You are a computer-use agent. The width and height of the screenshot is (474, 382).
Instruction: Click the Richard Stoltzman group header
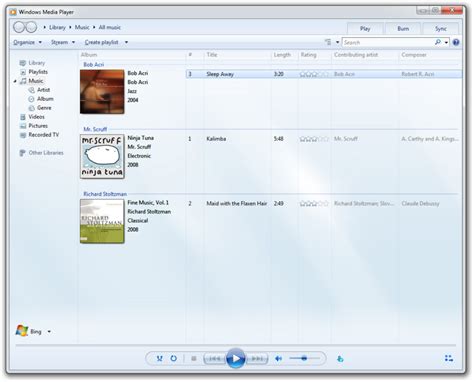(105, 194)
